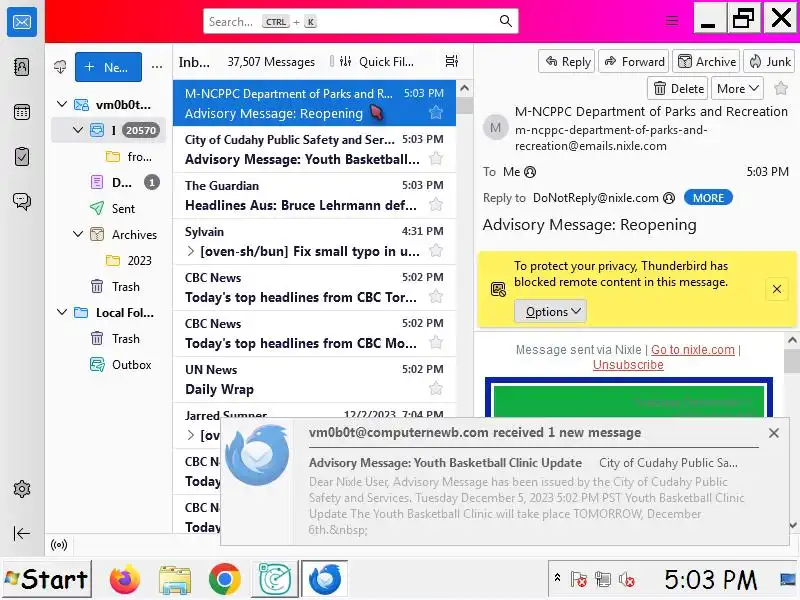Forward the message
The image size is (800, 600).
tap(634, 62)
